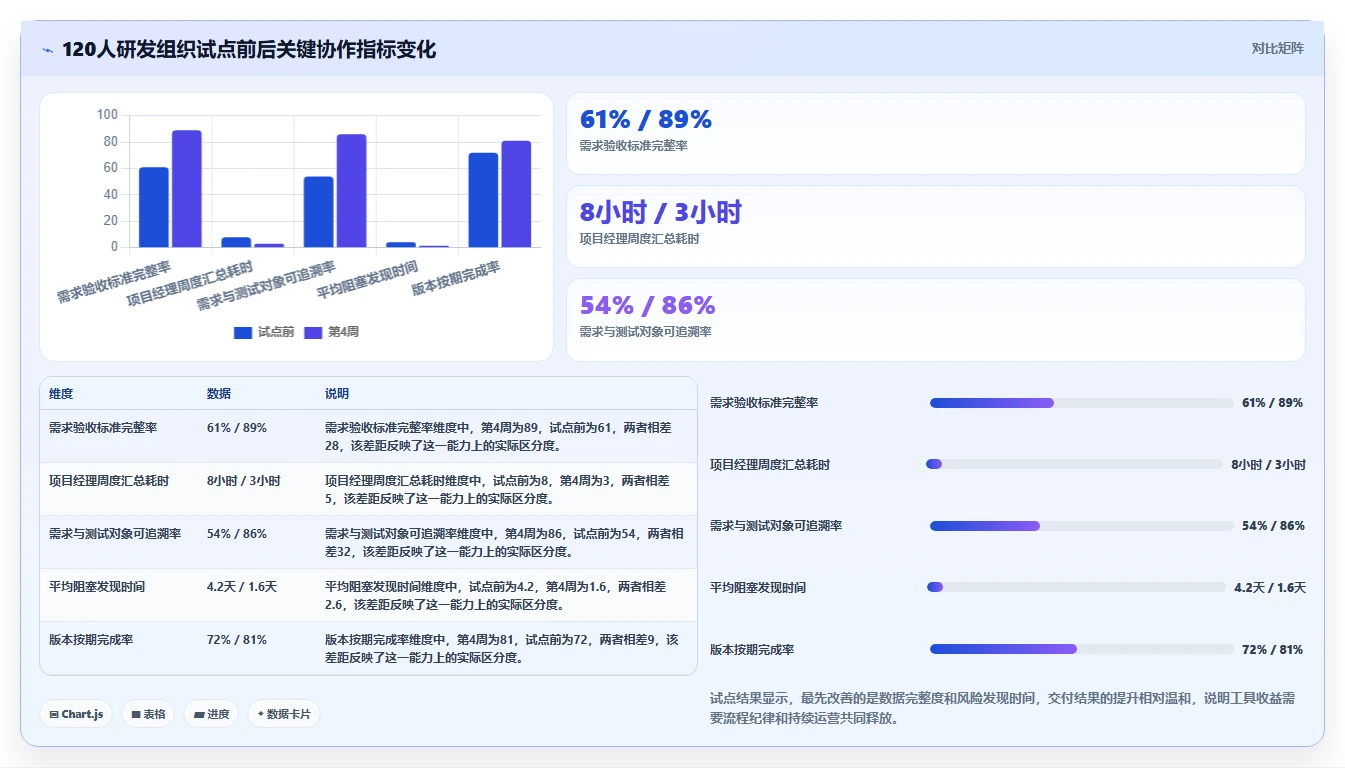1345x768 pixels.
Task: Click the 试点前 bar for 版本按期完成率 in chart
Action: [483, 200]
